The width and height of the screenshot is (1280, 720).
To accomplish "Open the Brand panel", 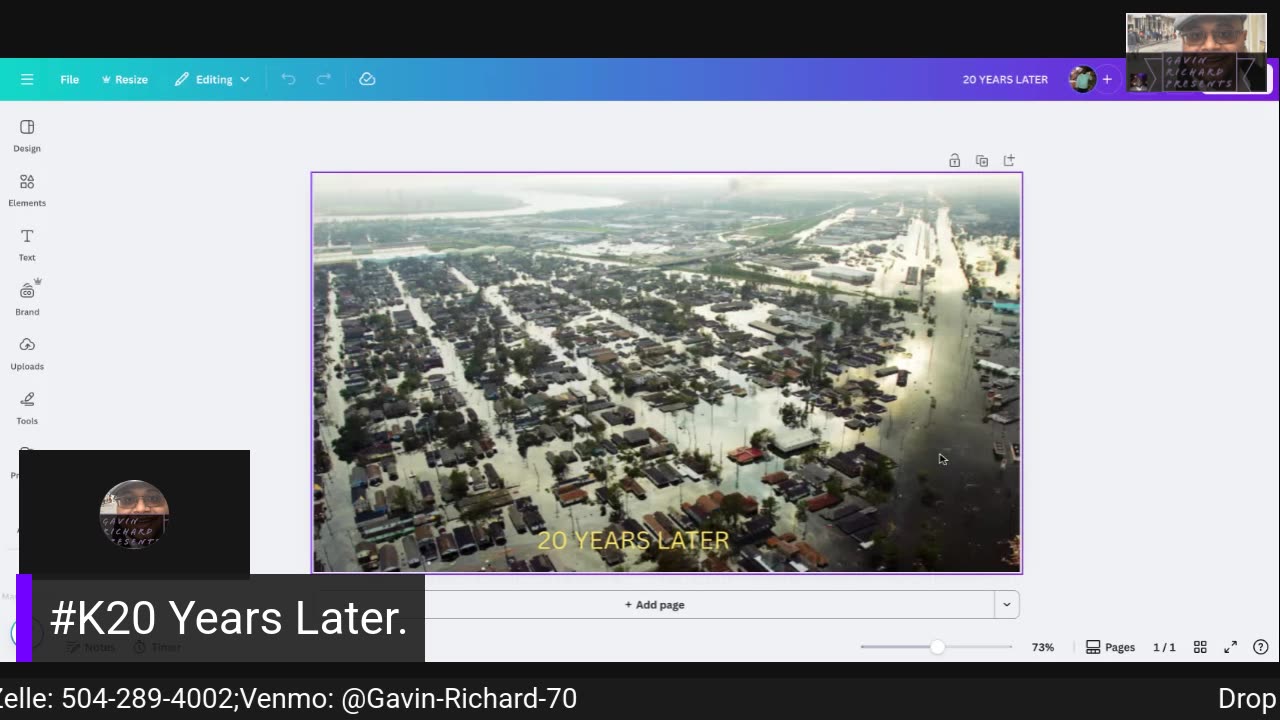I will pyautogui.click(x=27, y=299).
